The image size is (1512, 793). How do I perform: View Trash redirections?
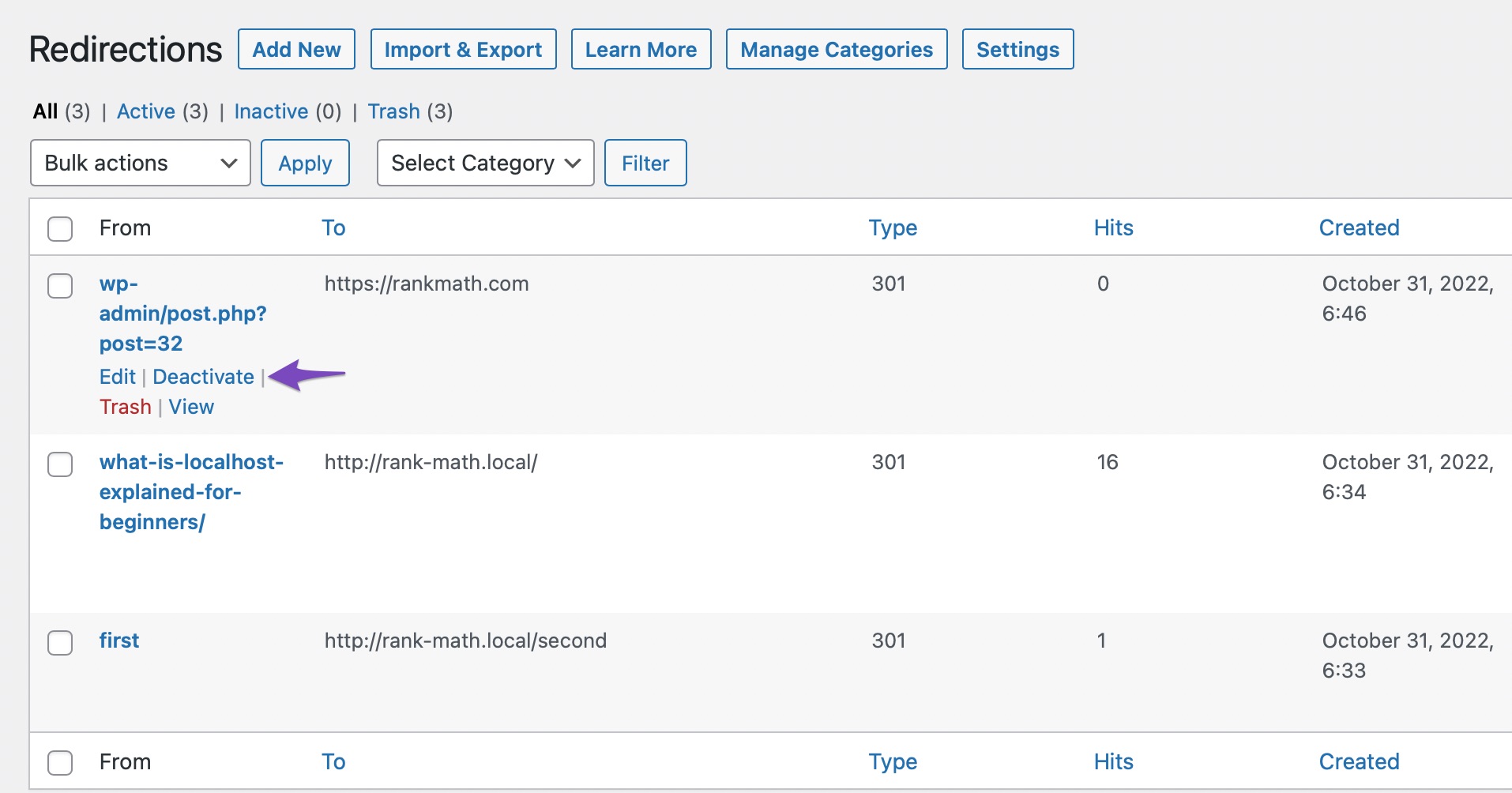pyautogui.click(x=393, y=111)
